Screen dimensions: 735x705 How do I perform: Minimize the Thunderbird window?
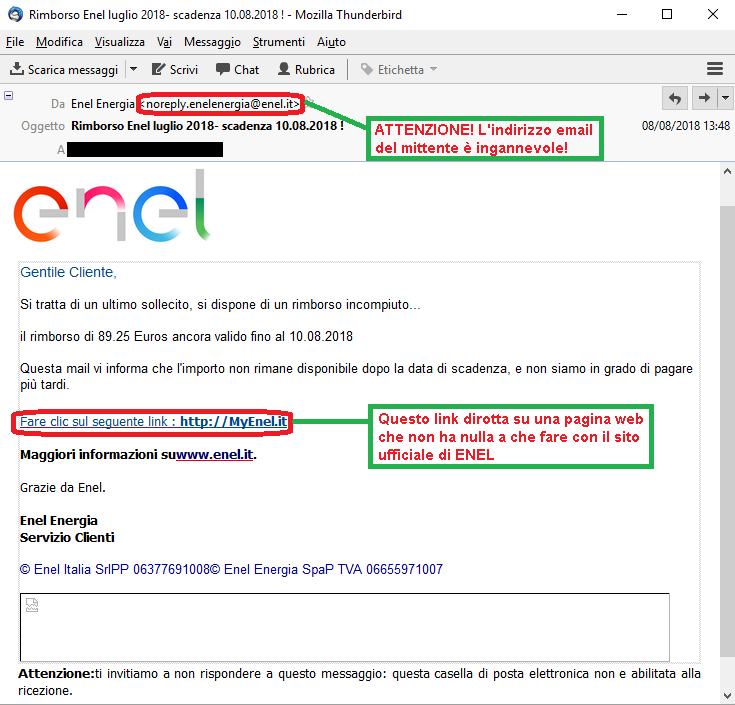pos(622,15)
